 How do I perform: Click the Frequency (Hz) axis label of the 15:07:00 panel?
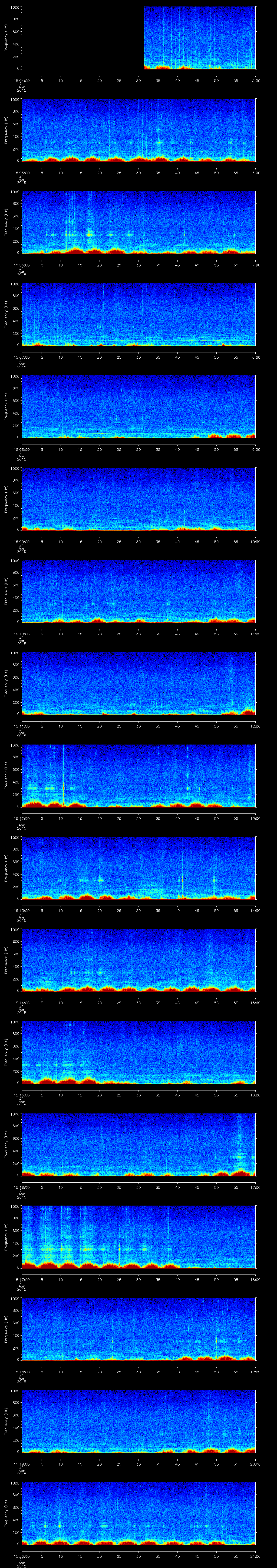pyautogui.click(x=6, y=314)
